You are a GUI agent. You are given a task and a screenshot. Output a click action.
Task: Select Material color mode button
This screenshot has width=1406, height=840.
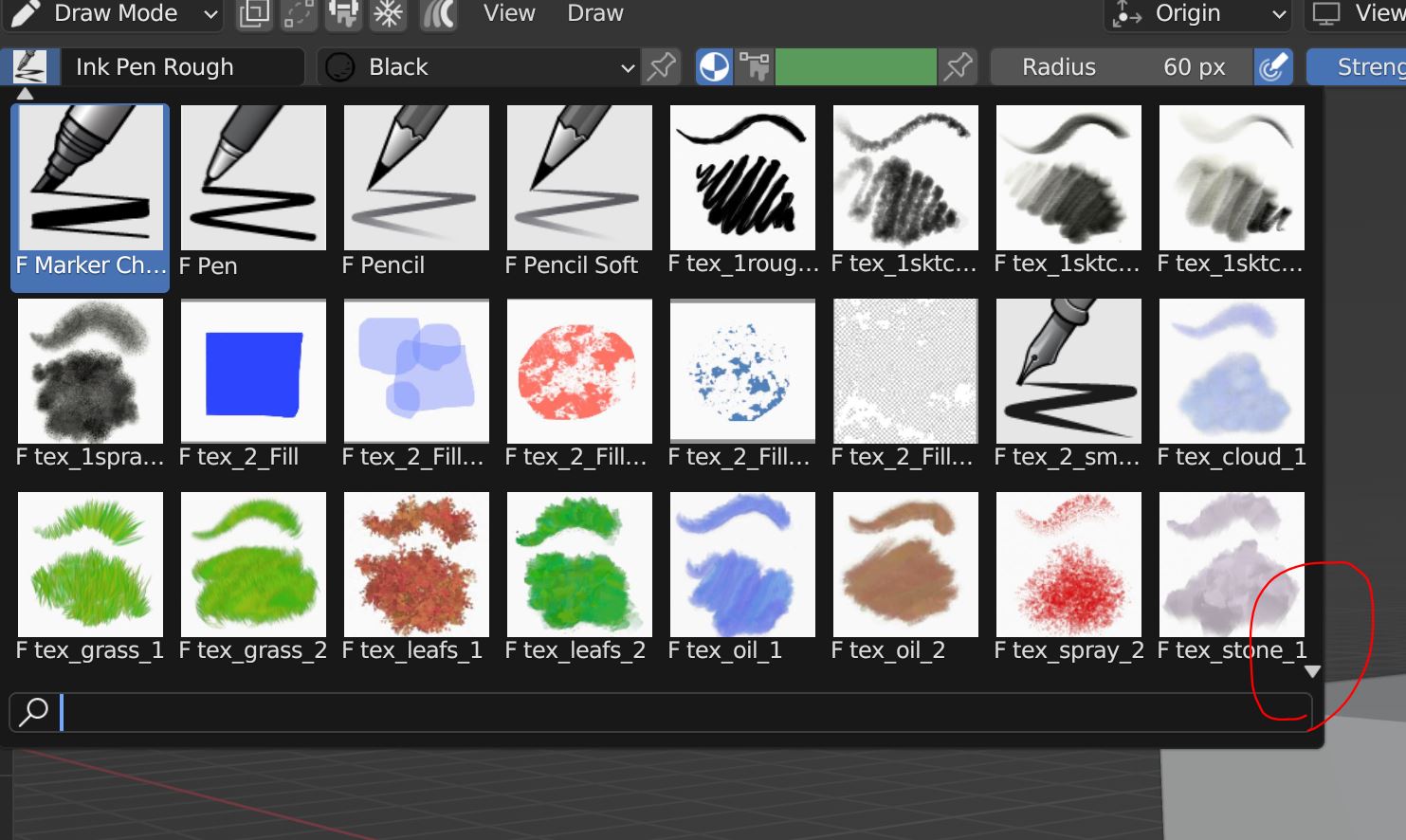pyautogui.click(x=714, y=67)
